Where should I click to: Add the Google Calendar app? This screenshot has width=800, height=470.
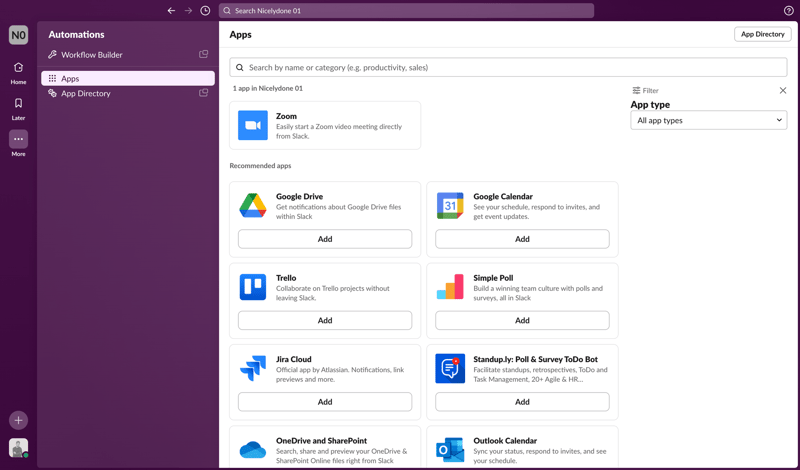[x=522, y=239]
